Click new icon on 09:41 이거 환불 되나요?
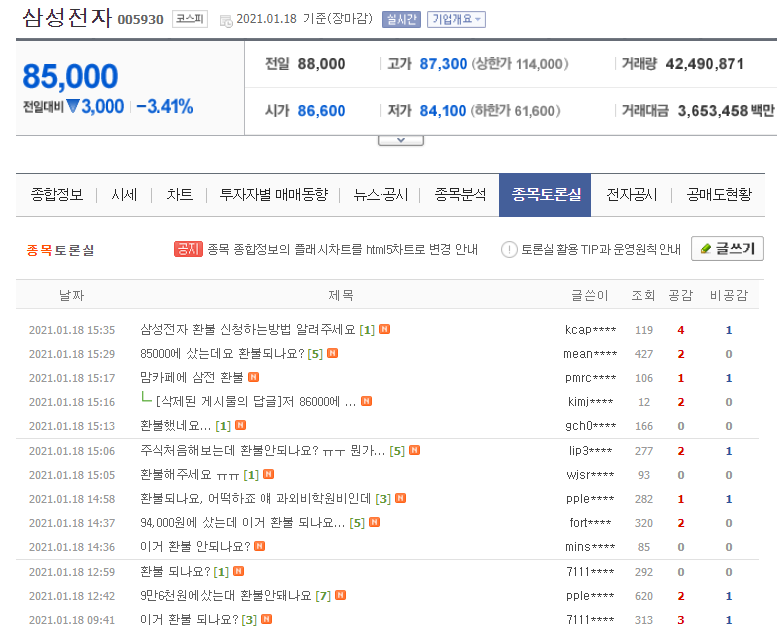This screenshot has width=777, height=638. tap(267, 619)
